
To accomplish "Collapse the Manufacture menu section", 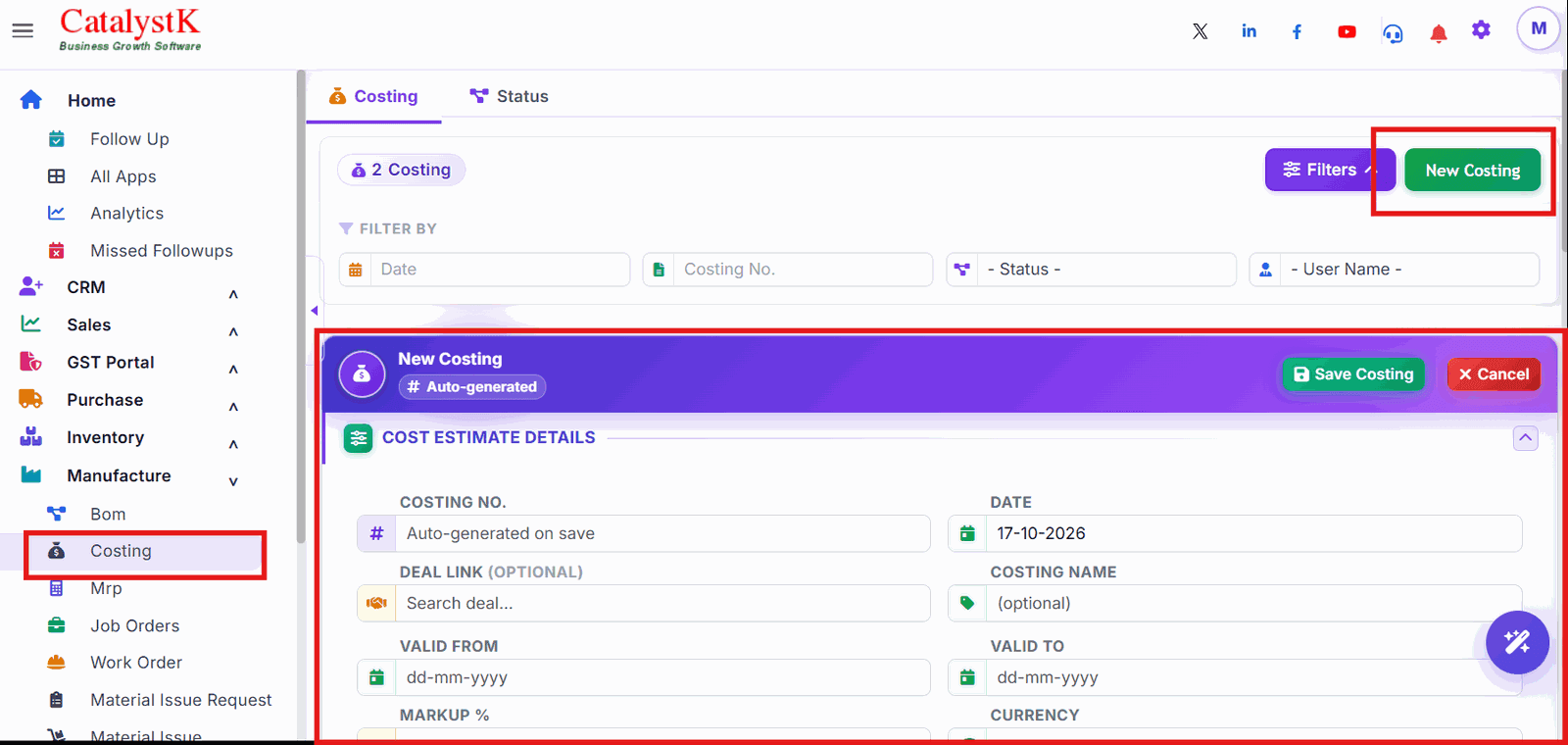I will click(x=233, y=481).
